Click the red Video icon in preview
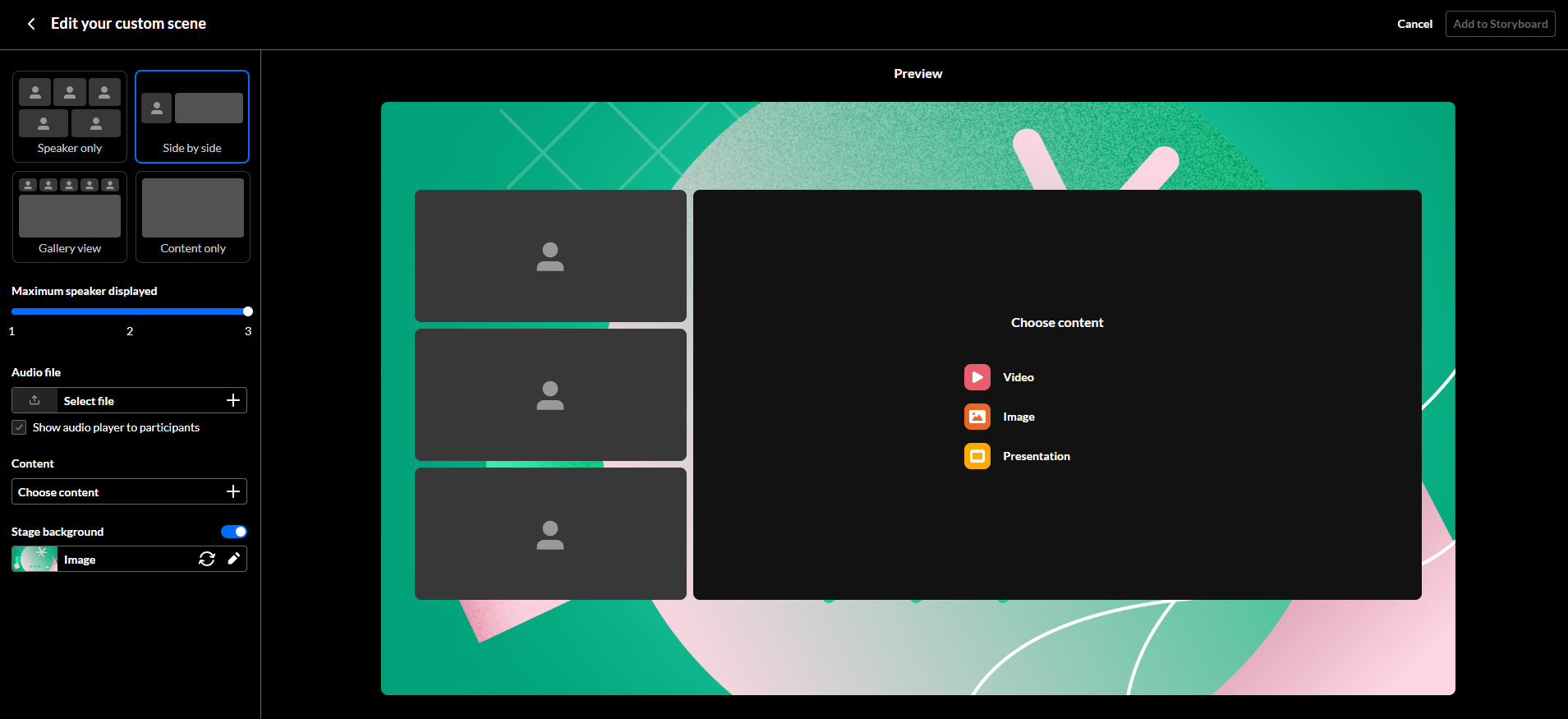 pyautogui.click(x=977, y=377)
